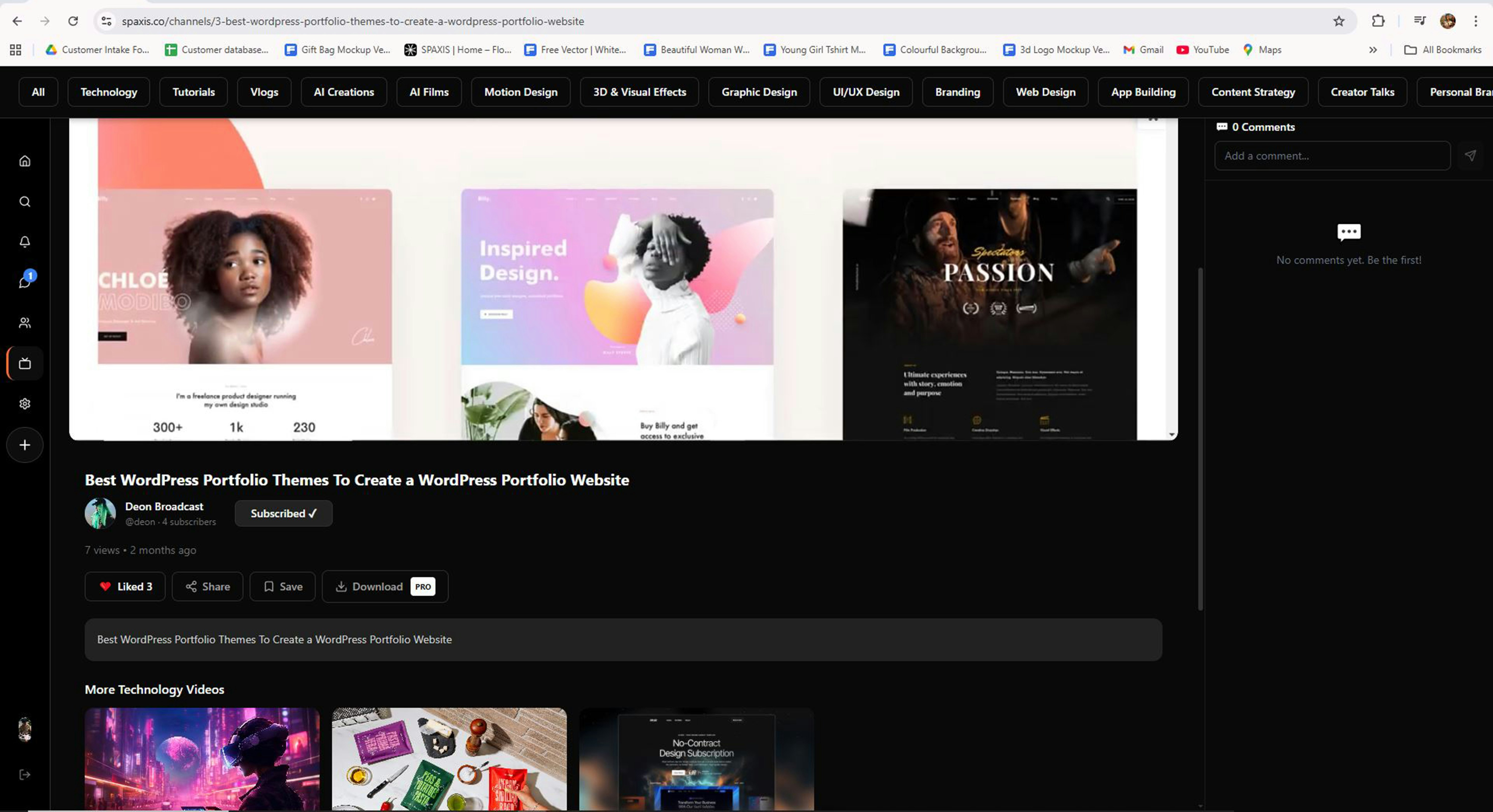
Task: Toggle Save bookmark for this video
Action: (283, 587)
